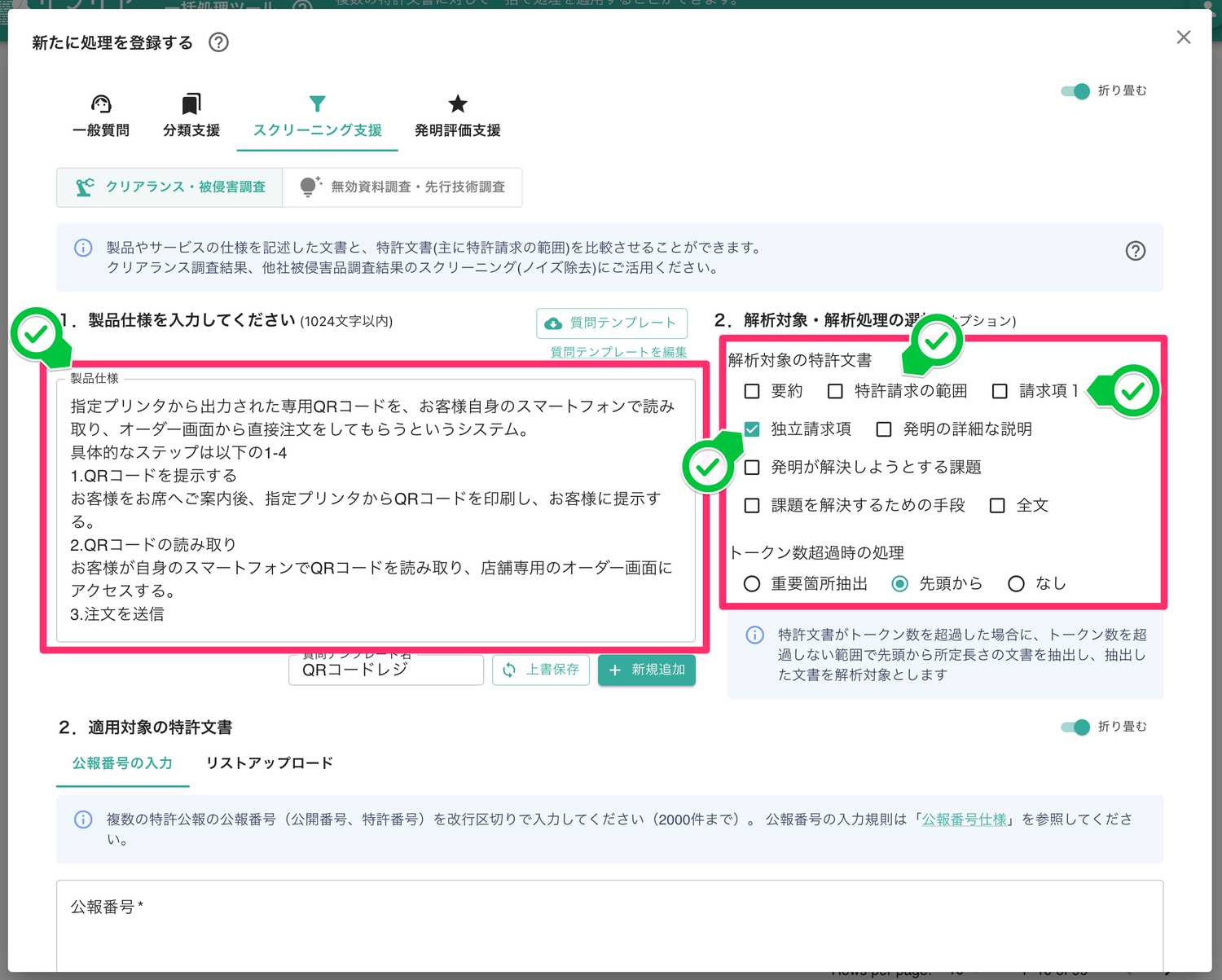This screenshot has height=980, width=1222.
Task: Open help next to 新たに処理を登録する title
Action: pos(218,42)
